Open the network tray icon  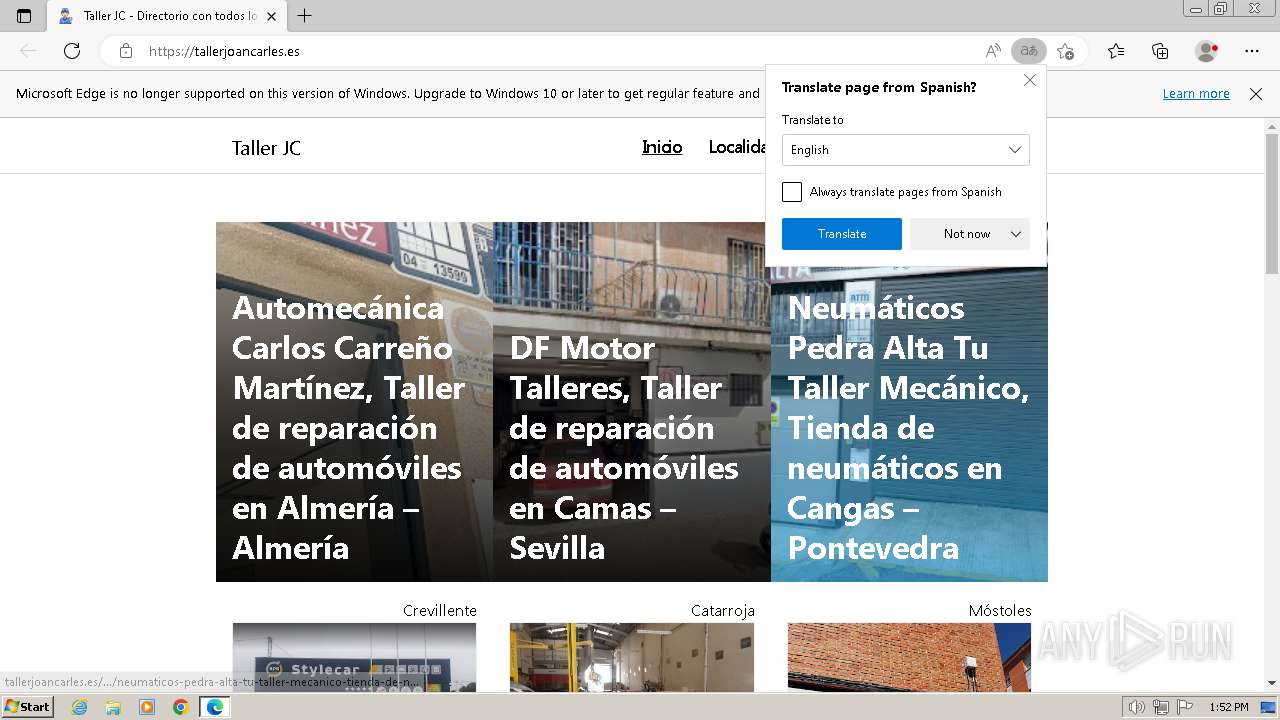[1161, 707]
